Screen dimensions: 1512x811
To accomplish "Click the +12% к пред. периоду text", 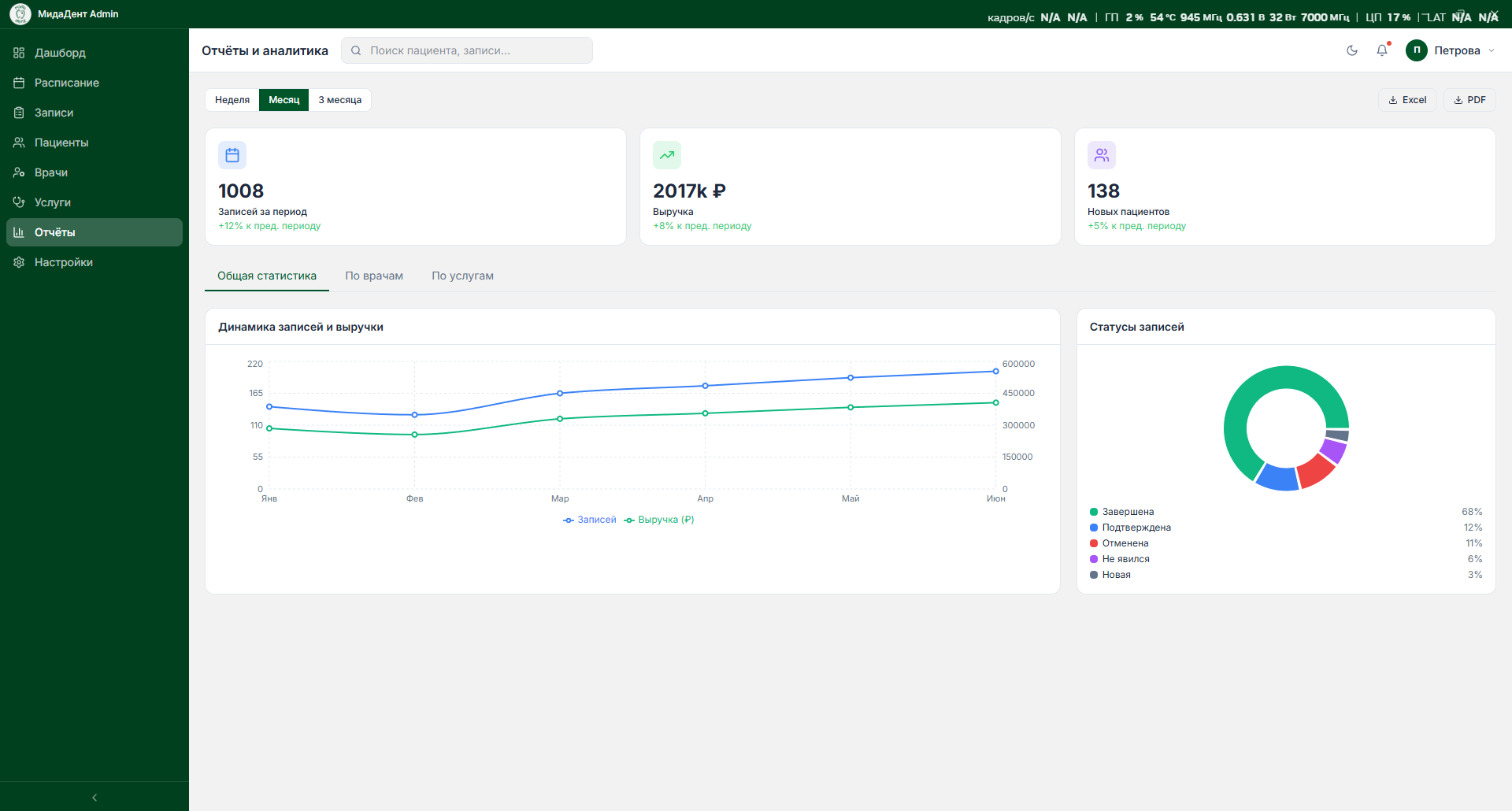I will pyautogui.click(x=269, y=226).
